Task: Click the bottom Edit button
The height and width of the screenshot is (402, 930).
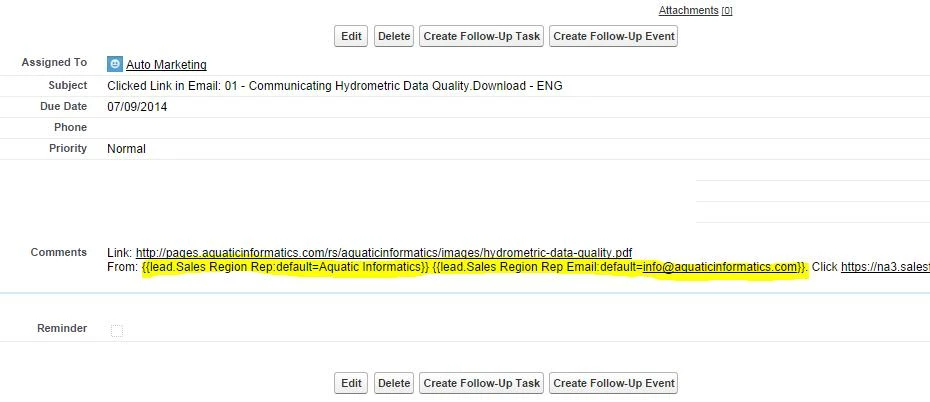Action: [x=351, y=383]
